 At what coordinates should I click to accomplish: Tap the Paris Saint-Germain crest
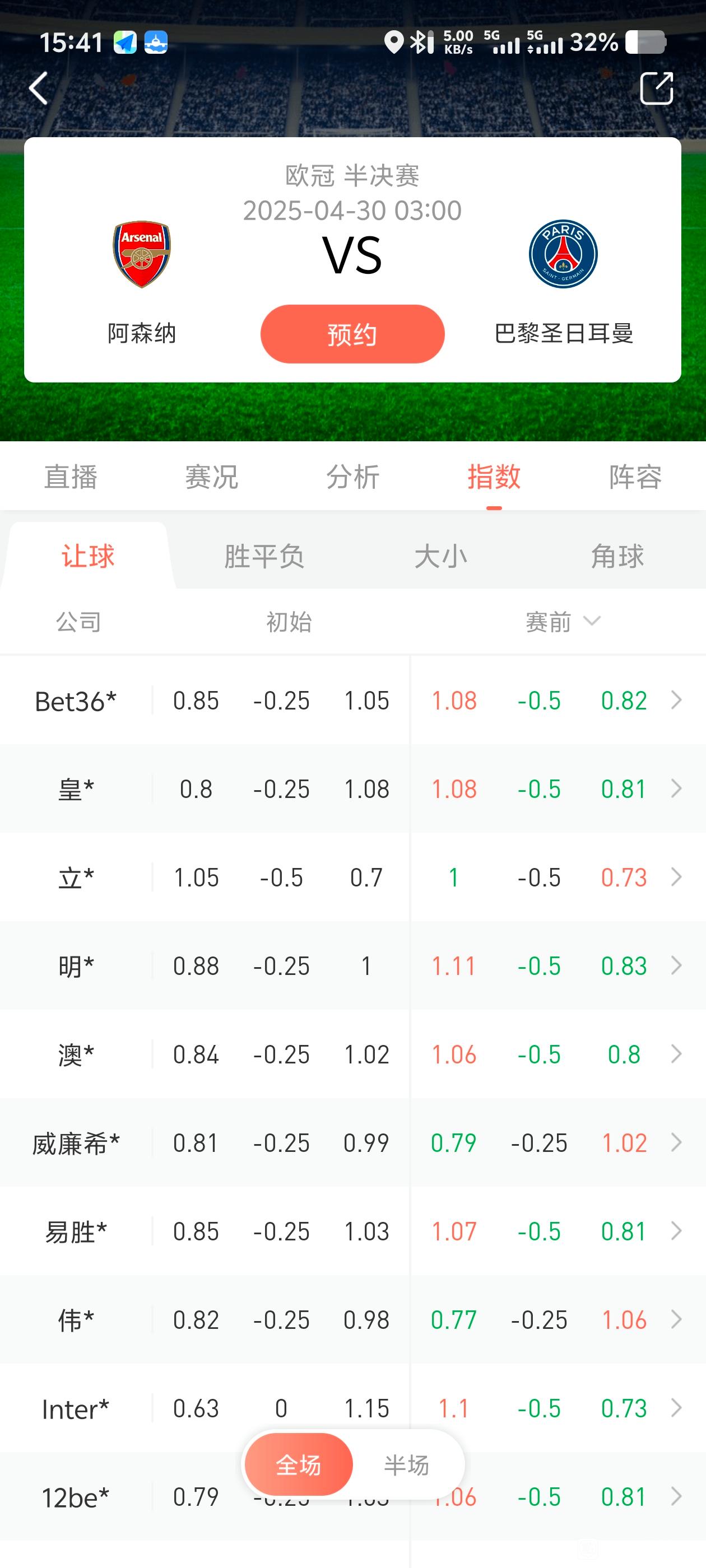tap(563, 254)
